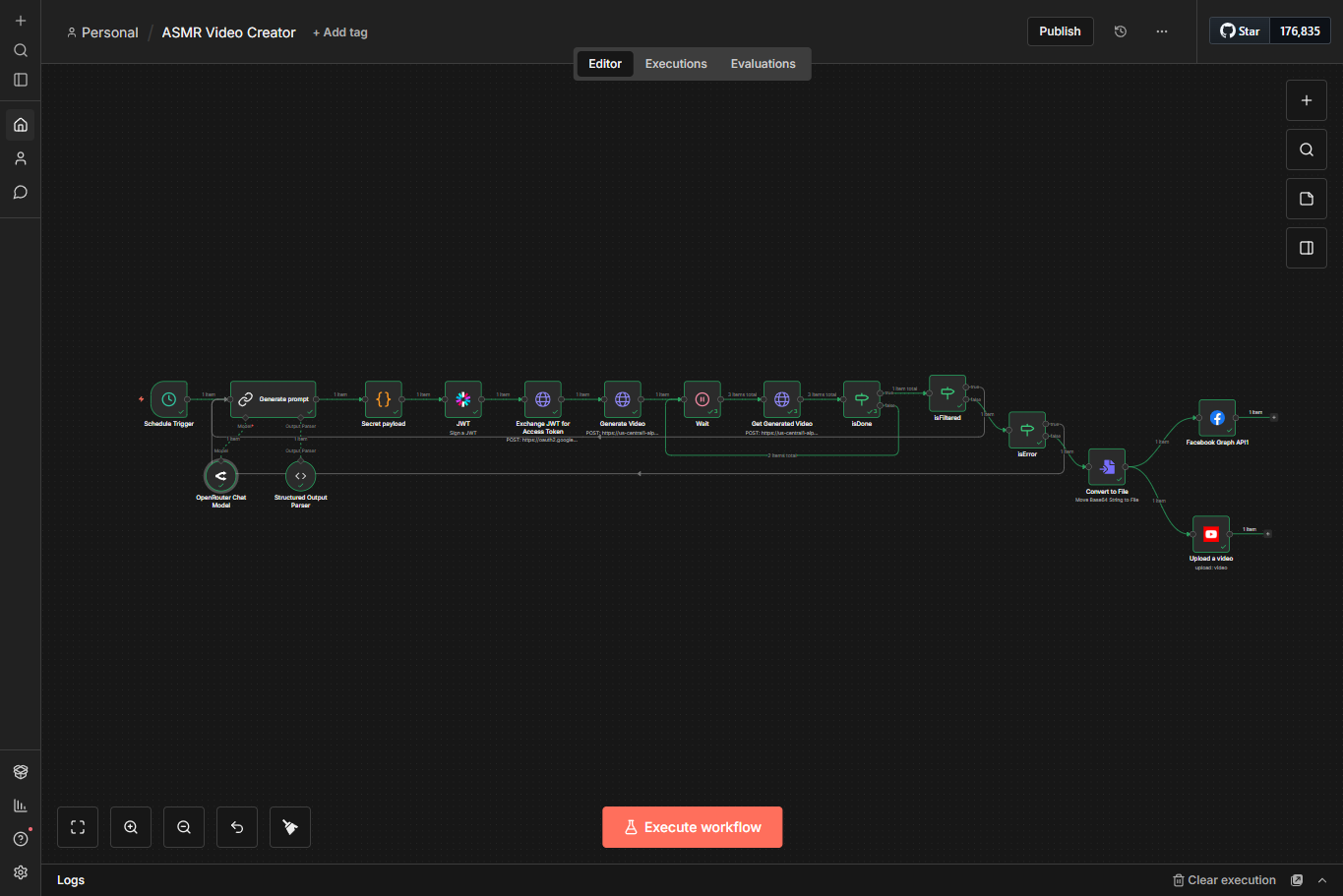Screen dimensions: 1343x896
Task: Switch to the Executions tab
Action: 676,64
